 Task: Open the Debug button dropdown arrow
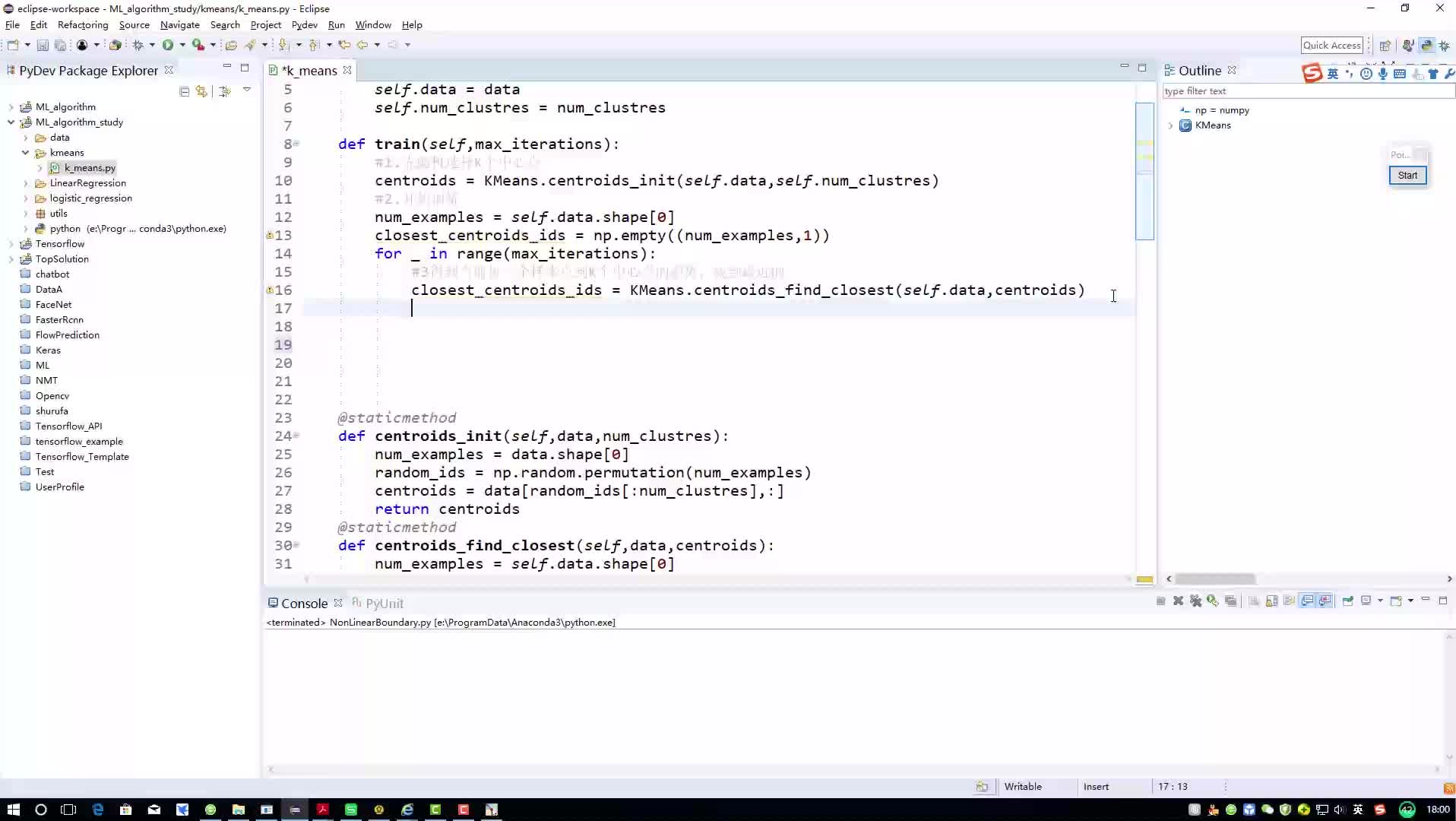152,45
